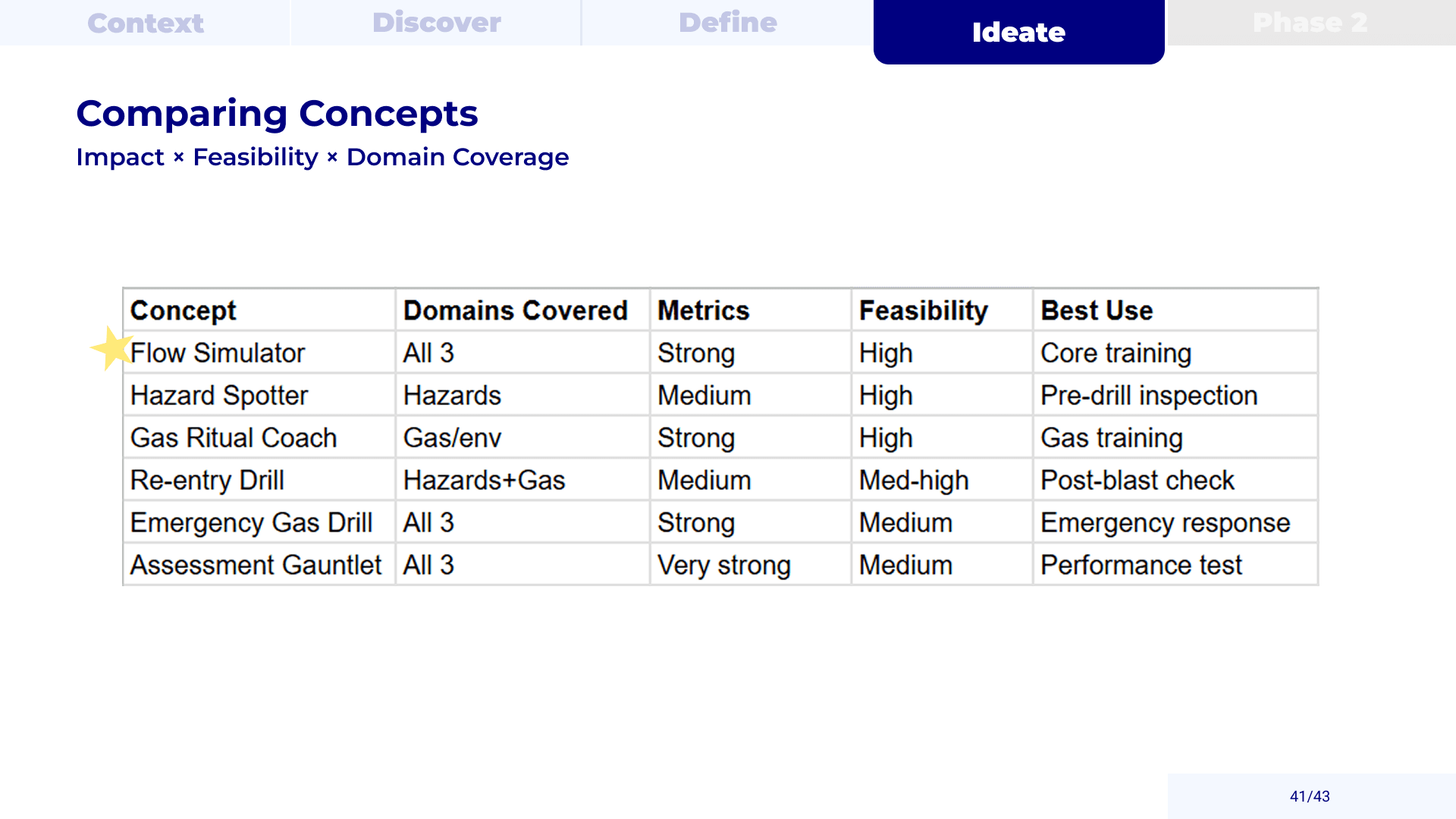Select the Gas Ritual Coach cell

(234, 438)
